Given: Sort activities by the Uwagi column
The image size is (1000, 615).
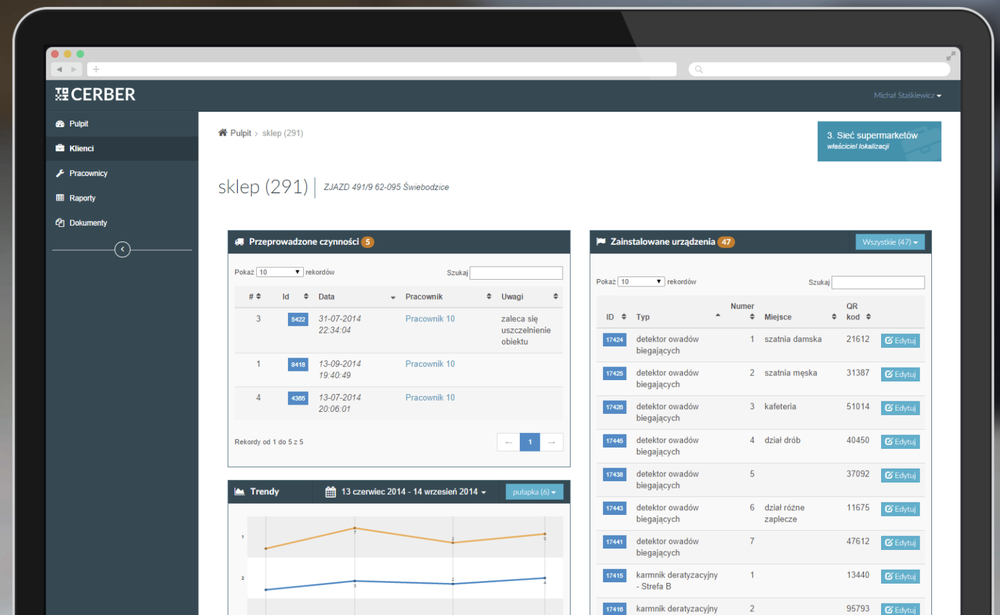Looking at the screenshot, I should tap(529, 297).
